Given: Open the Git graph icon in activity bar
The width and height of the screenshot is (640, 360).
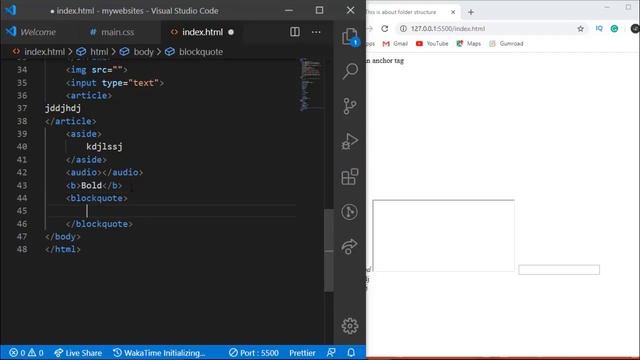Looking at the screenshot, I should coord(350,212).
